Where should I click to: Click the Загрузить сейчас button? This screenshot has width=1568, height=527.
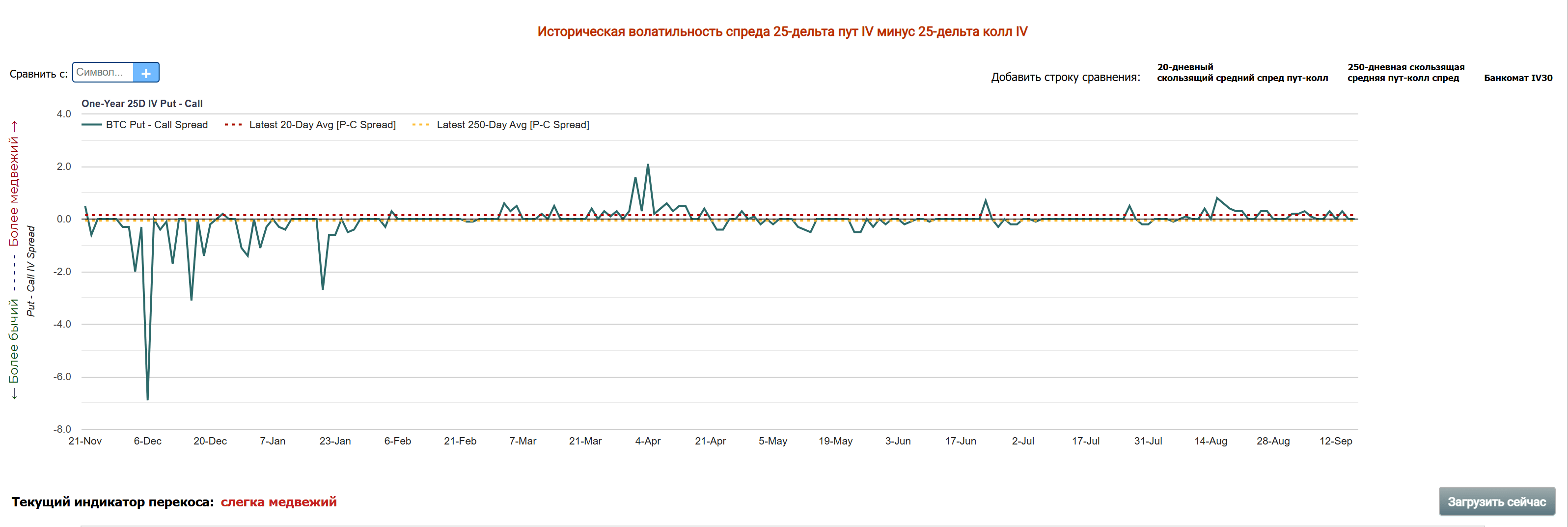[1496, 502]
